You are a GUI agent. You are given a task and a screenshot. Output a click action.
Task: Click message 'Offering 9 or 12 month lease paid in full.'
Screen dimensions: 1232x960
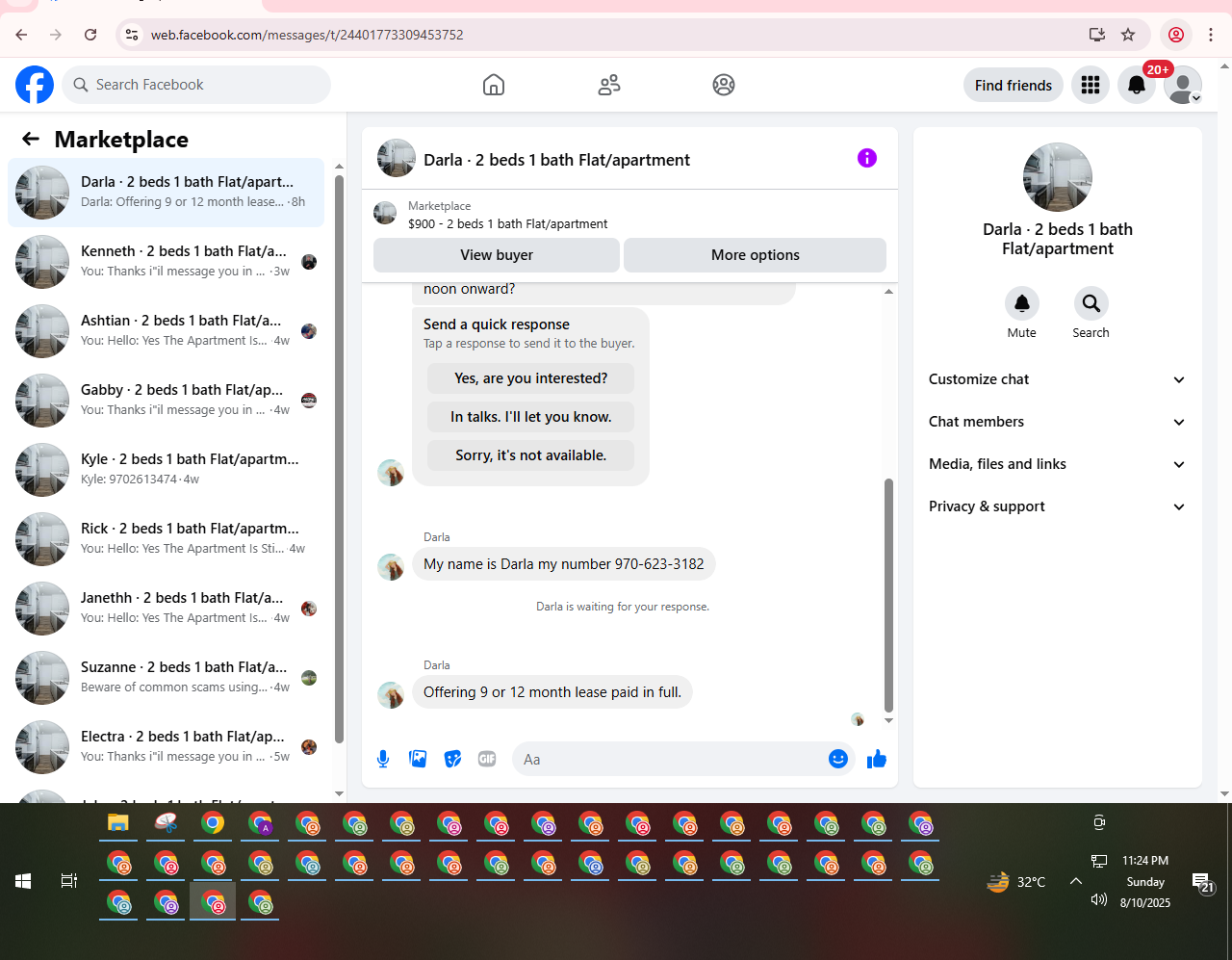point(552,692)
